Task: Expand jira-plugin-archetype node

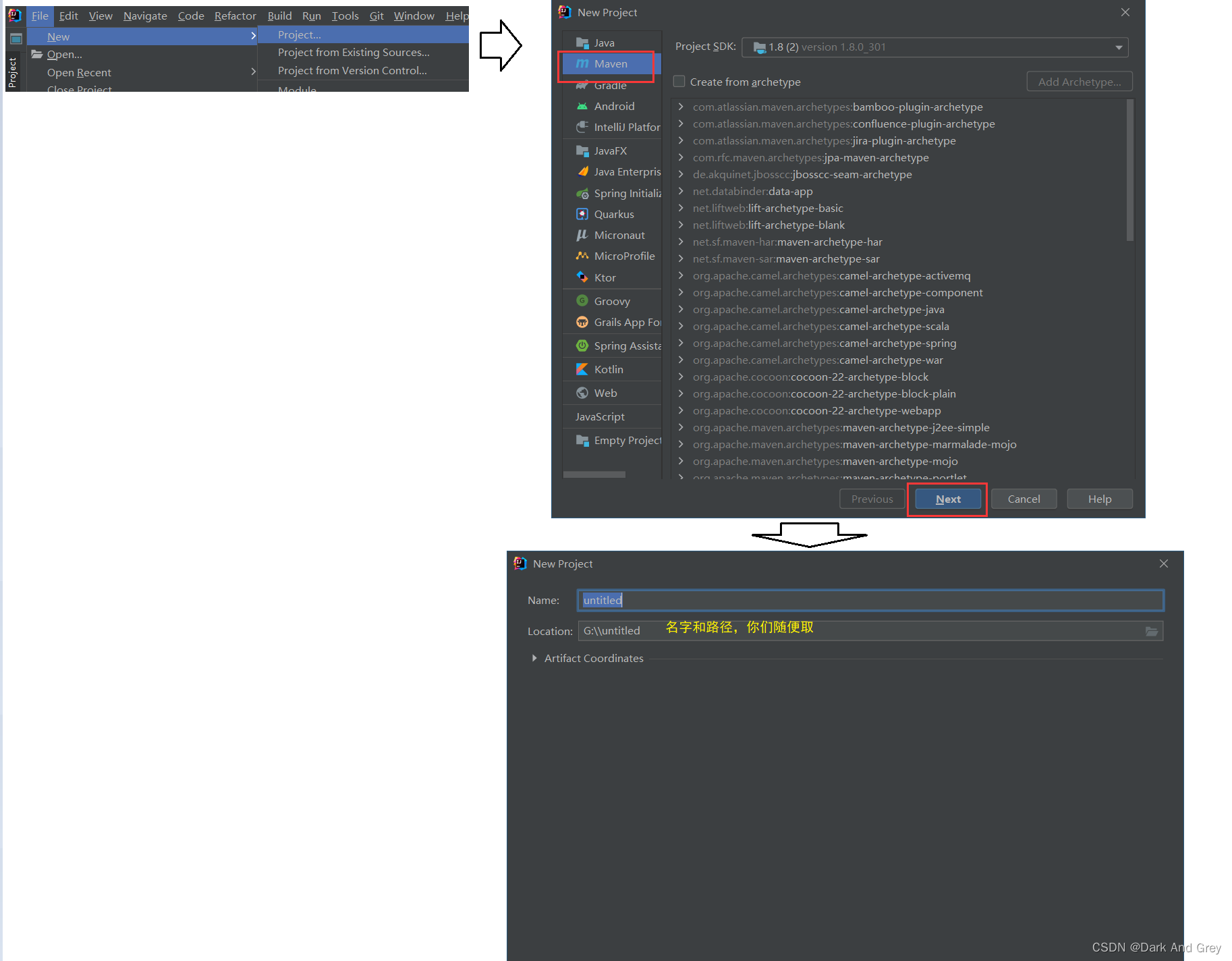Action: pos(681,141)
